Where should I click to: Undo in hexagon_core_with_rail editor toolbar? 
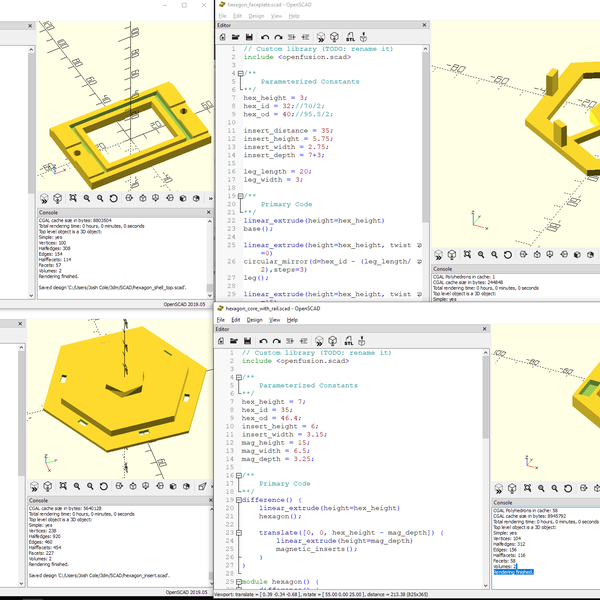click(263, 341)
